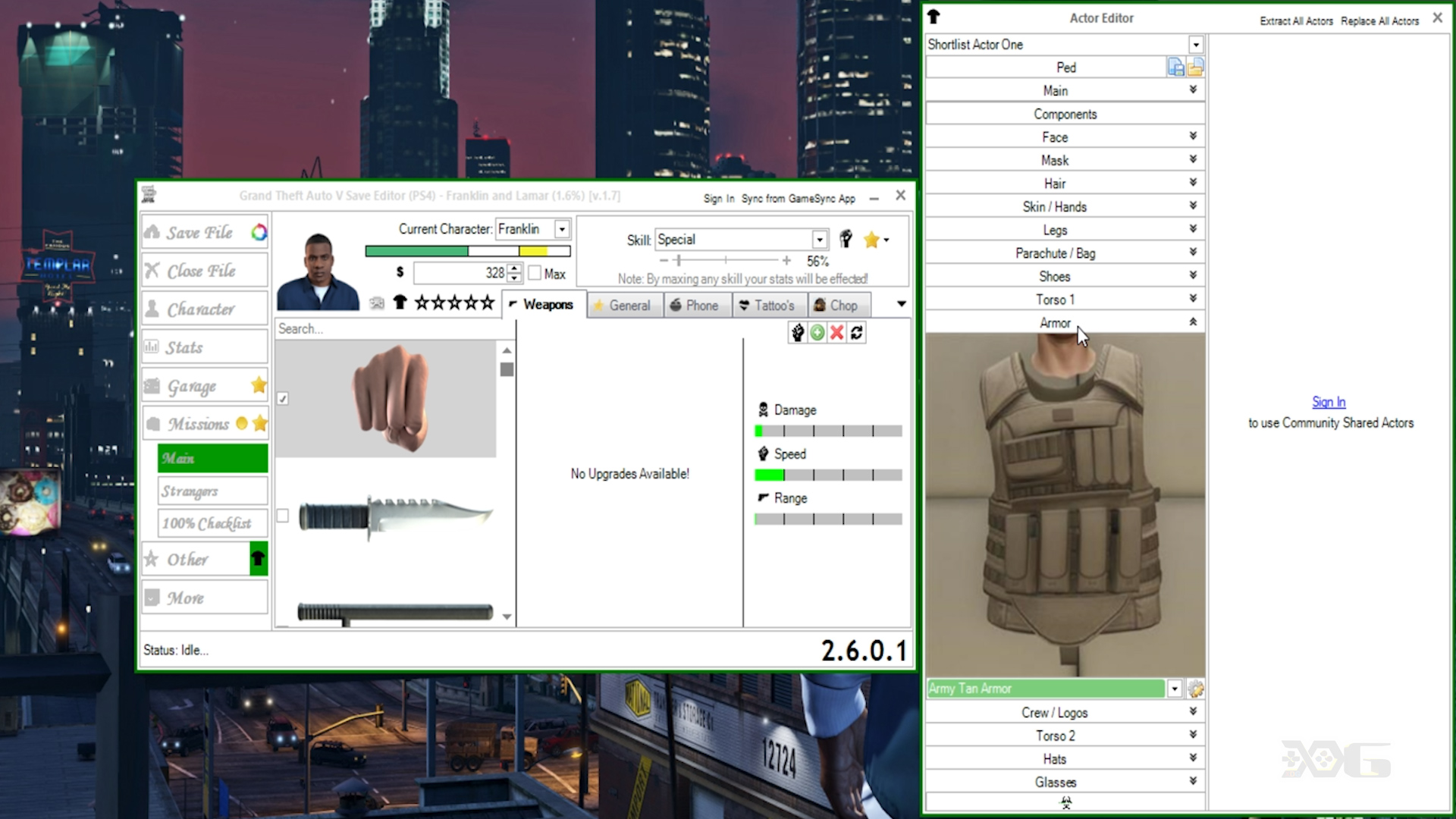The image size is (1456, 819).
Task: Click the skill slider track at 56%
Action: click(x=726, y=260)
